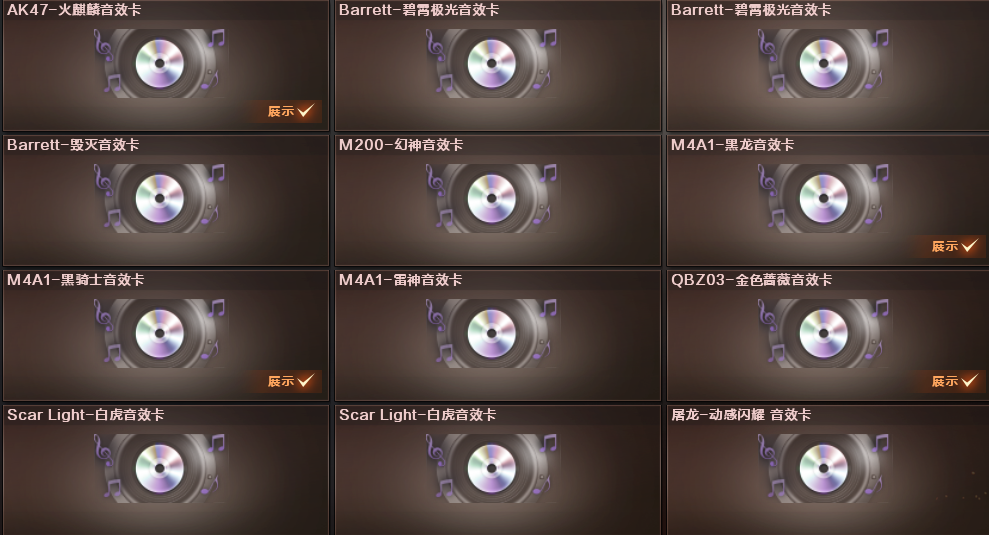Select the AK47-火麒麟 sound card disc icon
The height and width of the screenshot is (535, 989).
[x=160, y=63]
